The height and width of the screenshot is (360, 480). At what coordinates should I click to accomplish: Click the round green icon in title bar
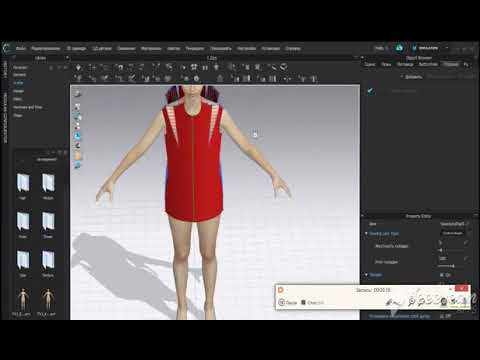(x=399, y=48)
